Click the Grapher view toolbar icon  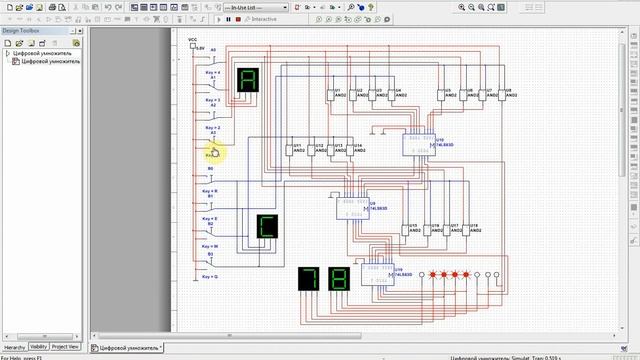pos(174,7)
